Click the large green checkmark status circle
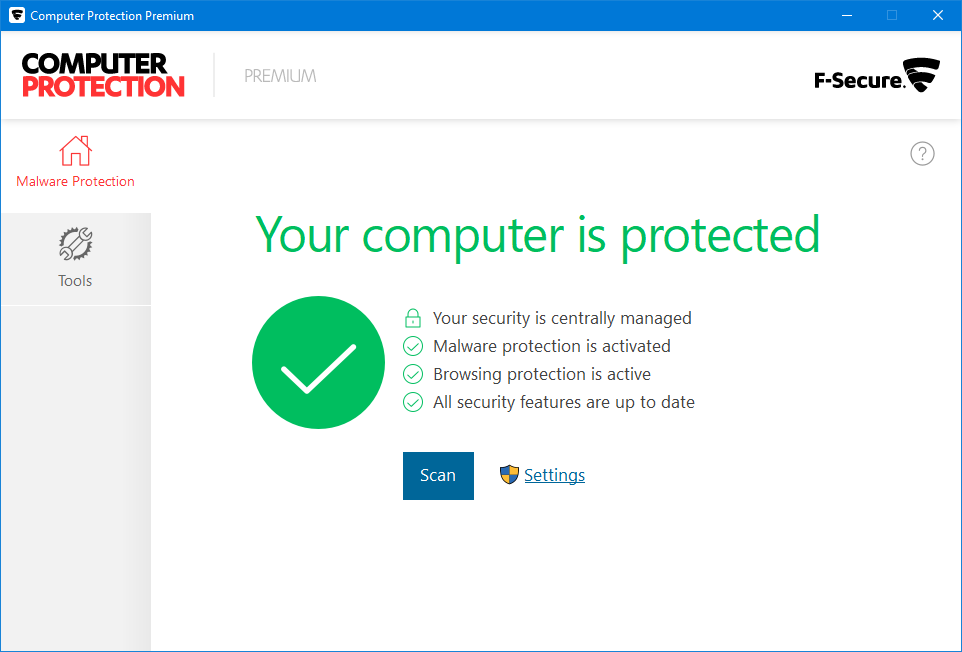Image resolution: width=962 pixels, height=652 pixels. (x=318, y=362)
